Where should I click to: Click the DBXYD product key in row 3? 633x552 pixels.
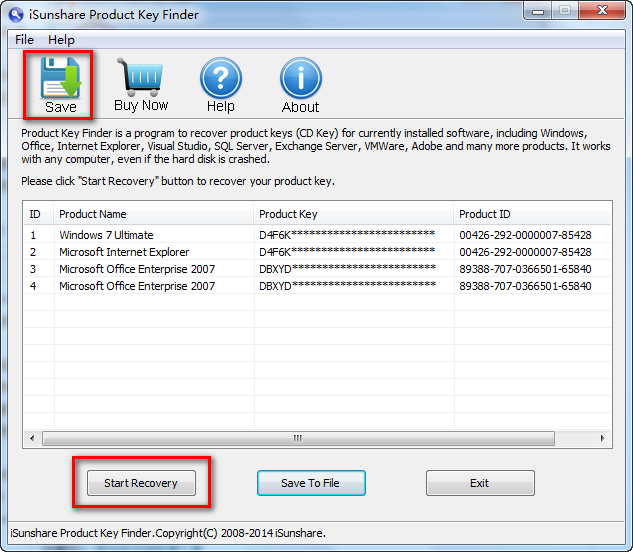pos(347,269)
